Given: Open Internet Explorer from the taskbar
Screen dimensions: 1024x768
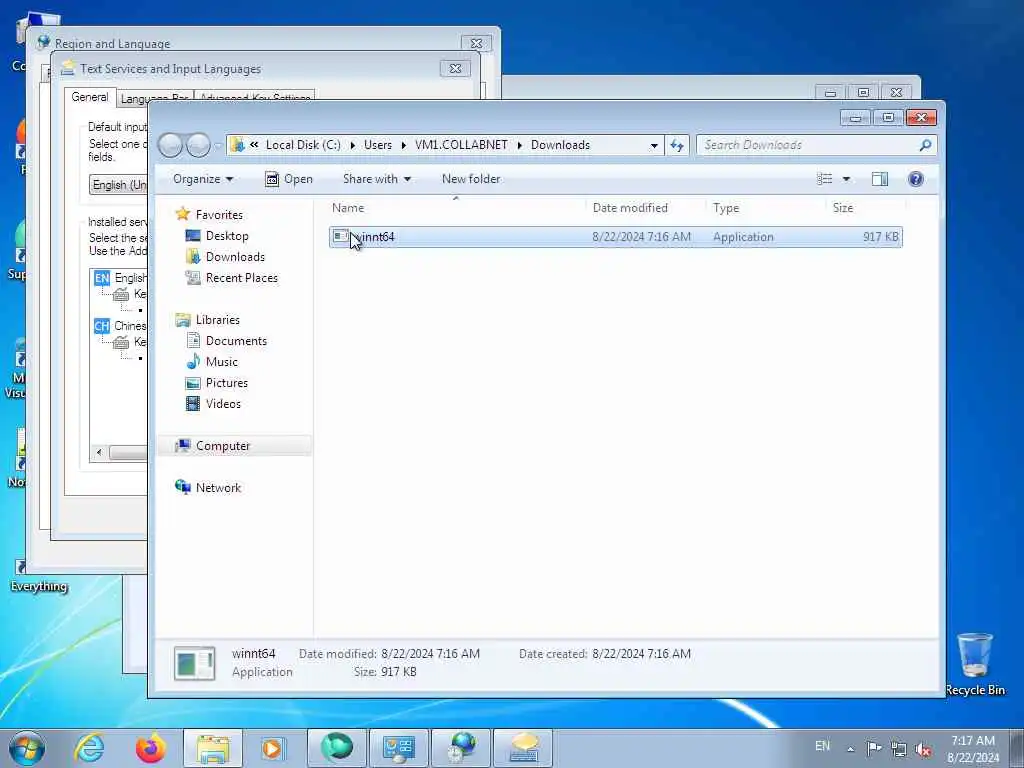Looking at the screenshot, I should point(88,748).
